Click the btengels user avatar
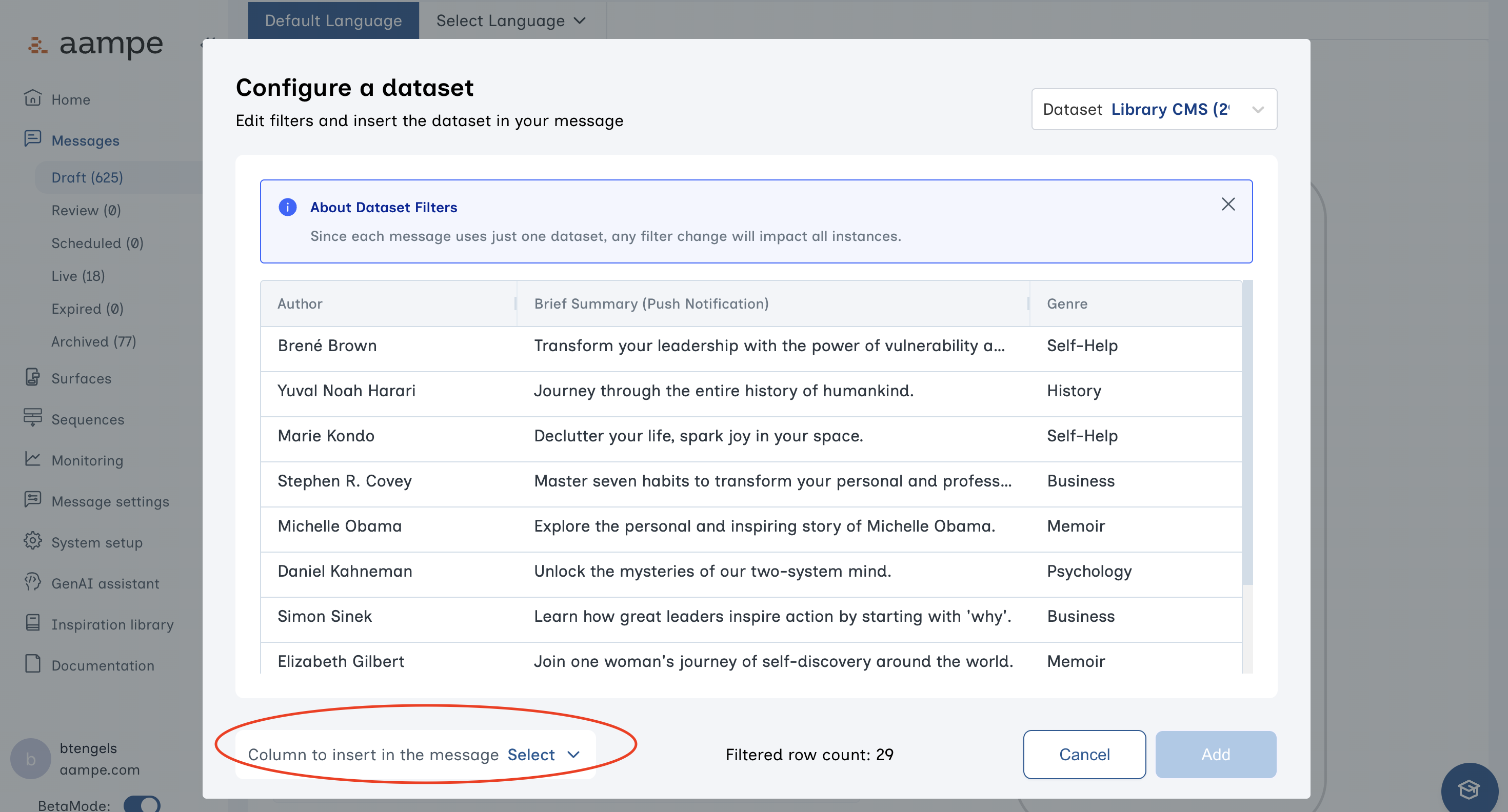The width and height of the screenshot is (1508, 812). pos(30,759)
